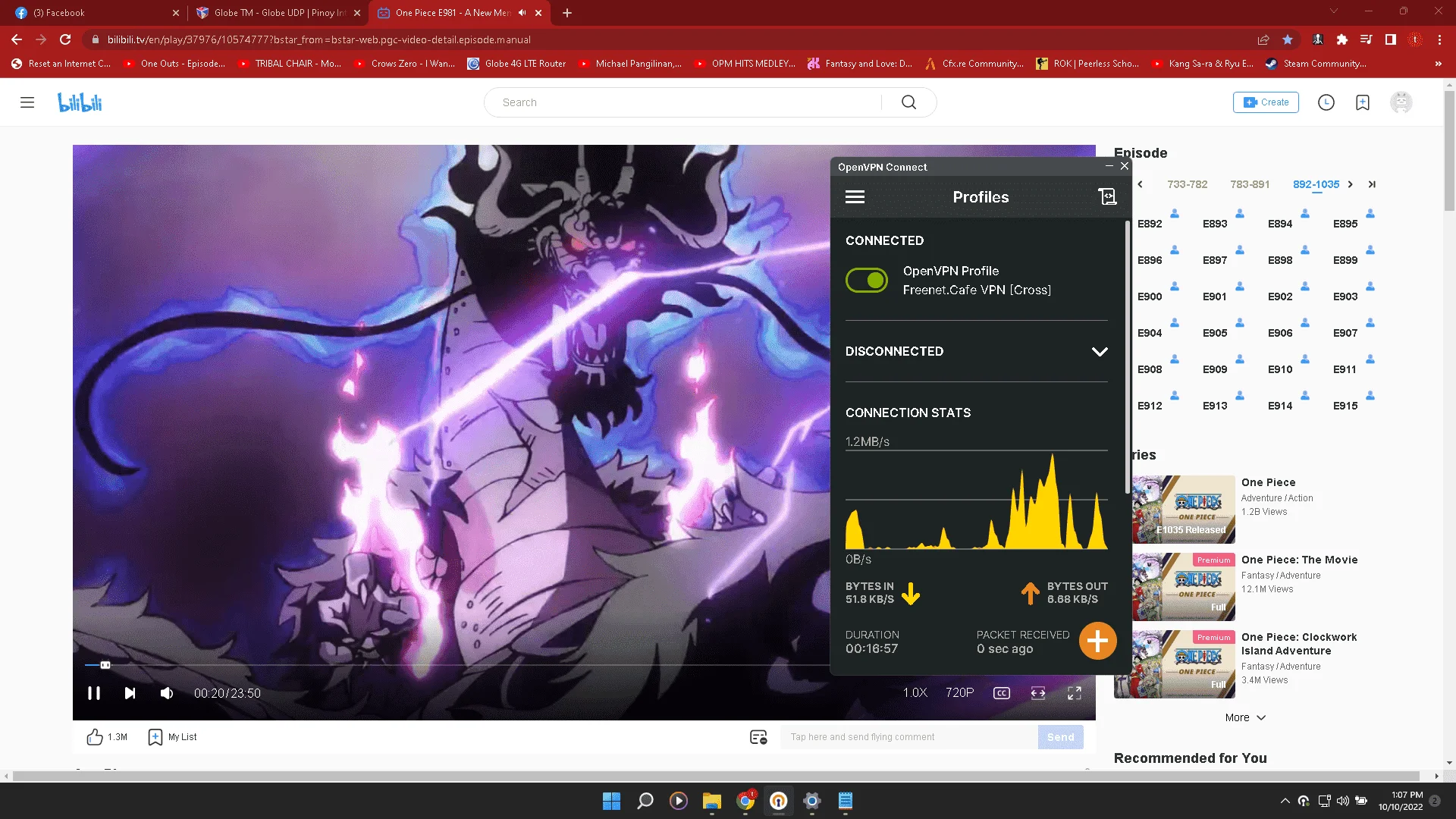Open One Piece: Clockwork Island Adventure title
The height and width of the screenshot is (819, 1456).
pyautogui.click(x=1299, y=644)
